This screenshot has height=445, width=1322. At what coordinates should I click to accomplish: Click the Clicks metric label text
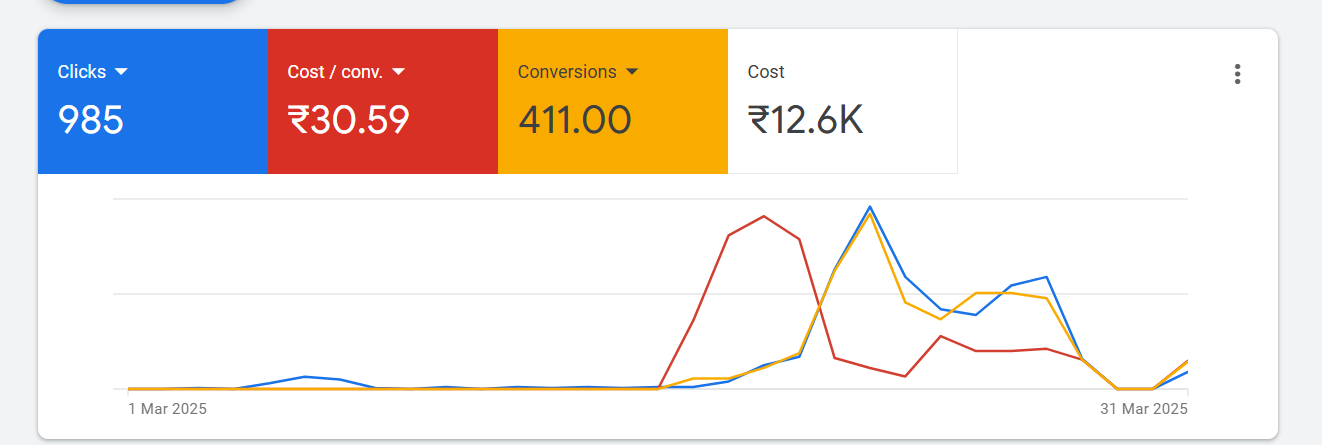click(82, 72)
